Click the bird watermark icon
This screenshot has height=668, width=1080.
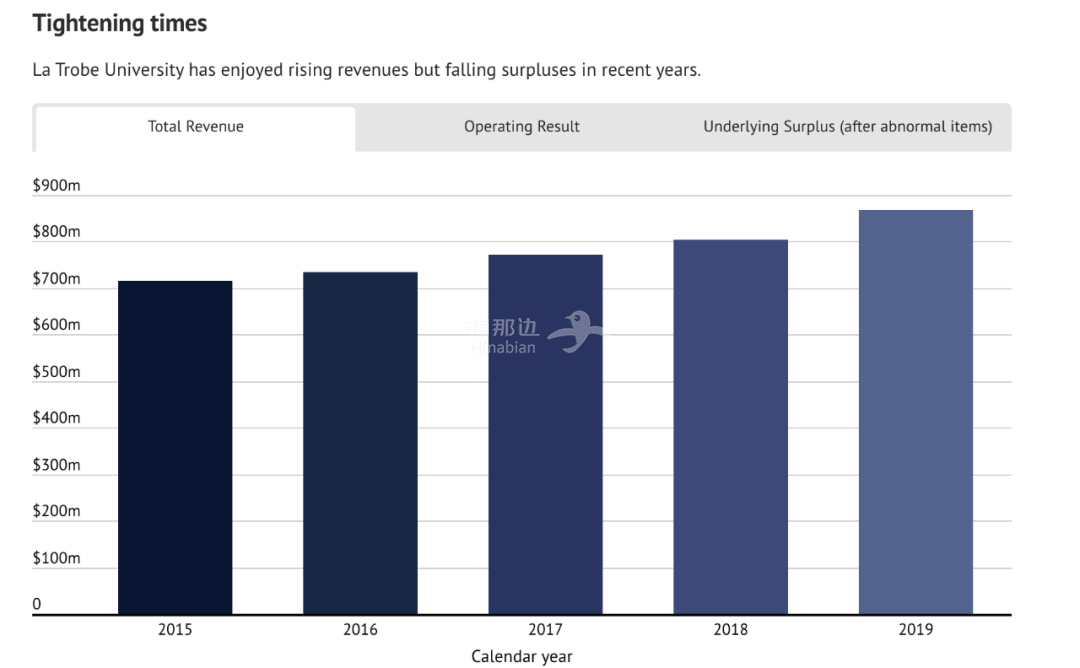[575, 332]
